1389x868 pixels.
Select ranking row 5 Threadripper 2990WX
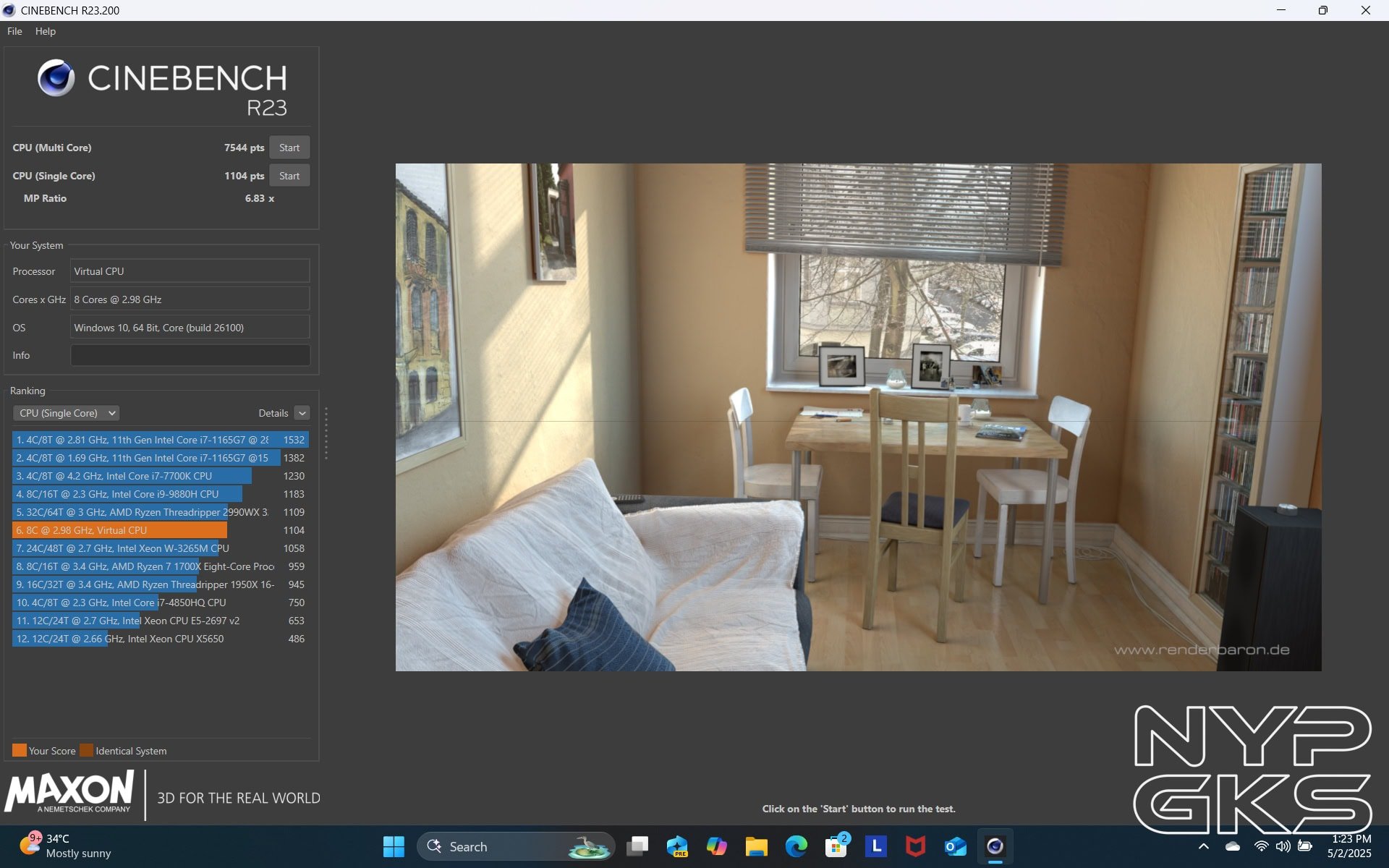[161, 512]
